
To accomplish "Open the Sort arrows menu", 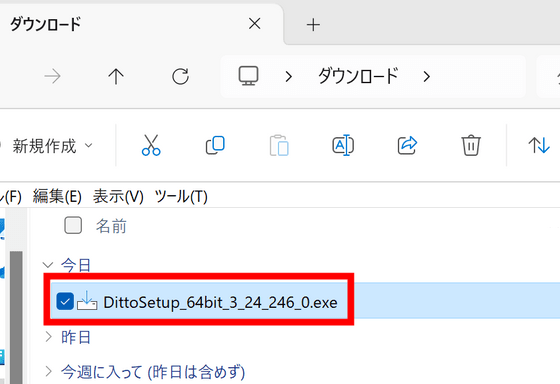I will (539, 145).
